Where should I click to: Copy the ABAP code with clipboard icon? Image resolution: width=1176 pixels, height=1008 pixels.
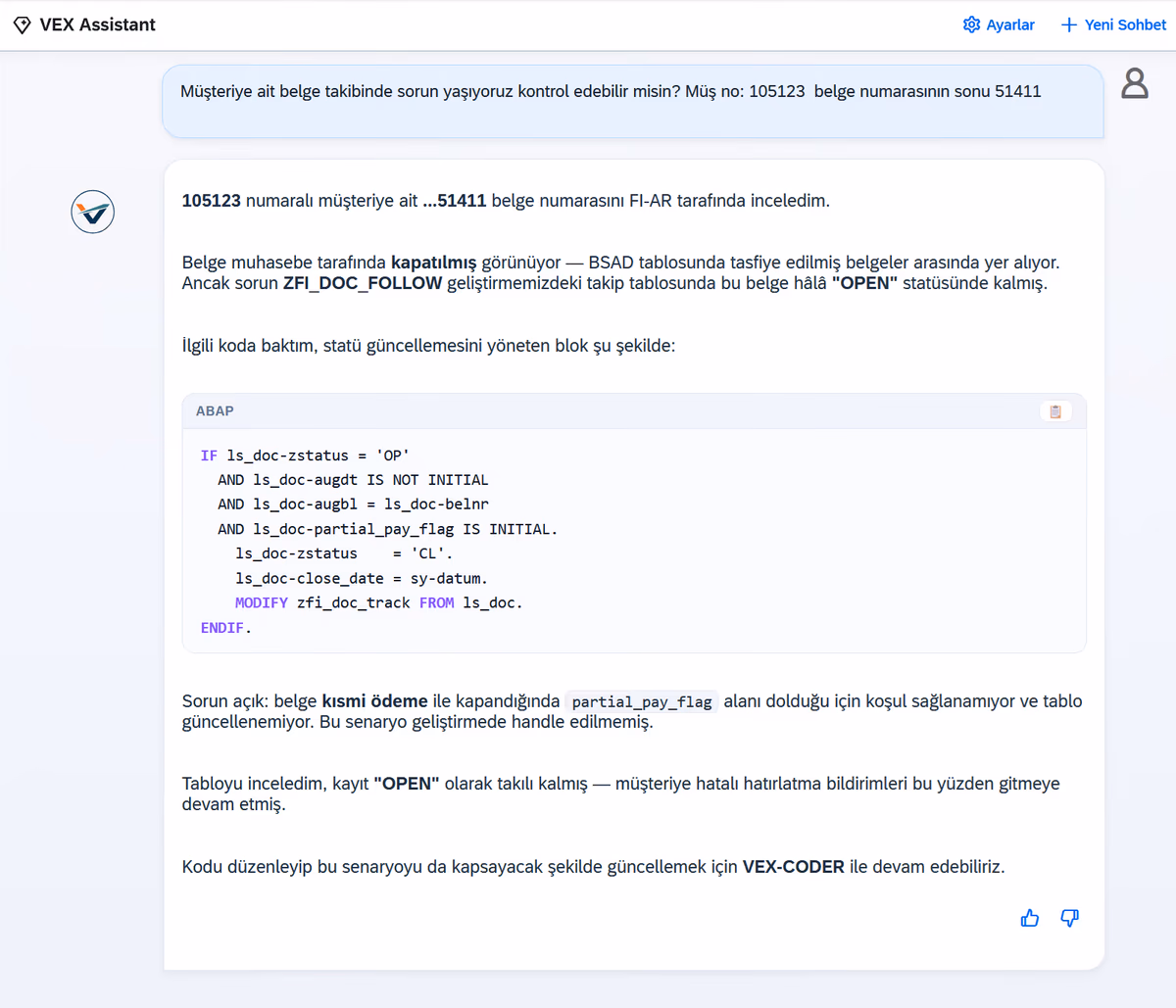1055,411
